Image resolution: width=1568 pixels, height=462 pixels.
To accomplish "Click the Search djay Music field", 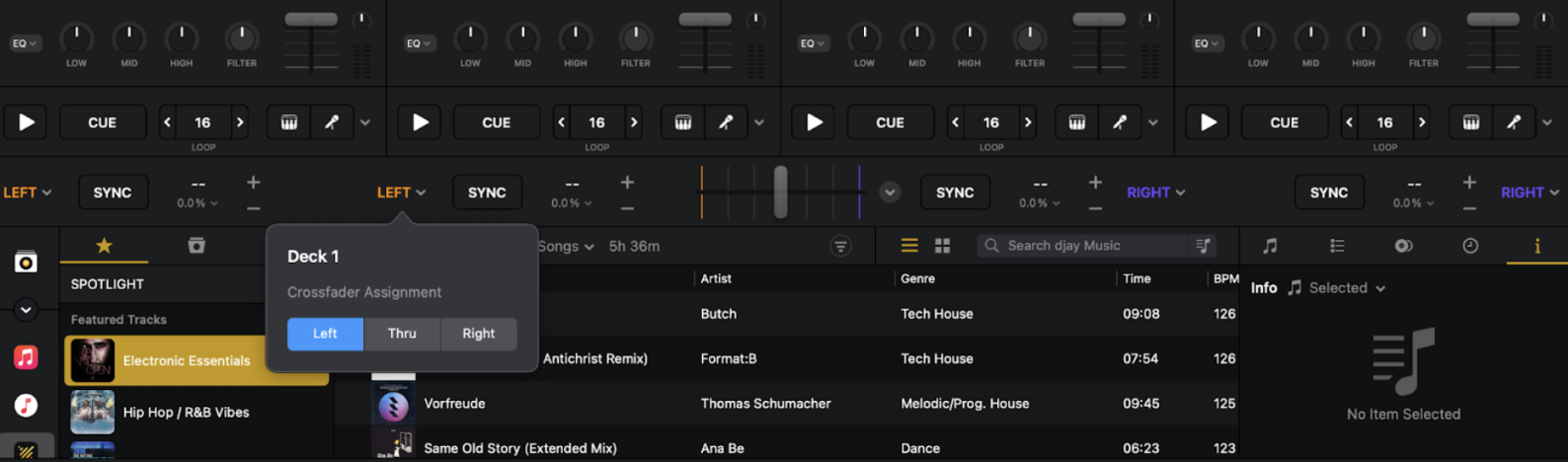I will (1096, 246).
